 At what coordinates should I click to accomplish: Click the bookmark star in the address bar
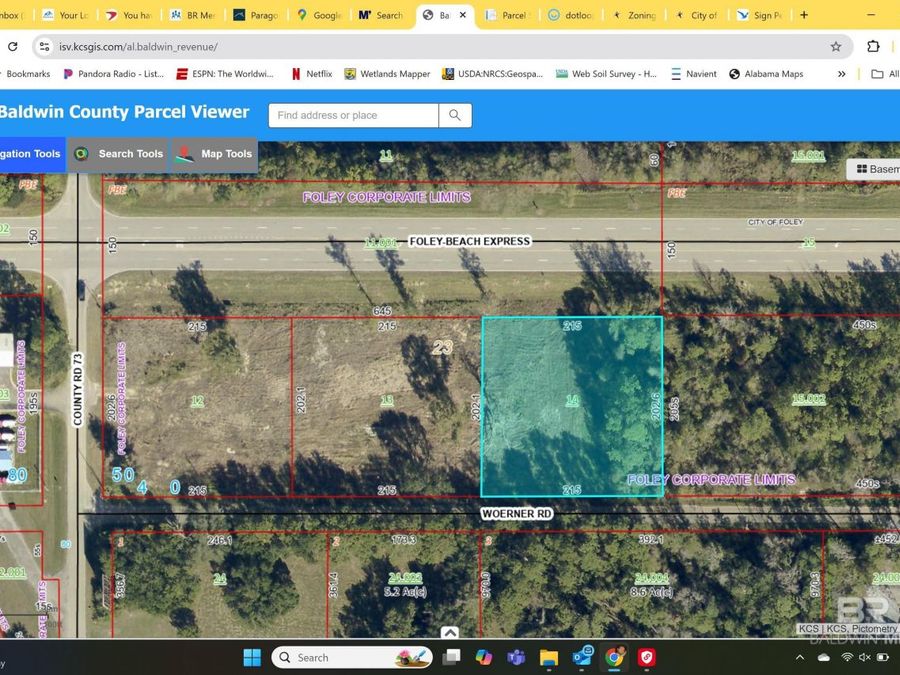click(836, 46)
